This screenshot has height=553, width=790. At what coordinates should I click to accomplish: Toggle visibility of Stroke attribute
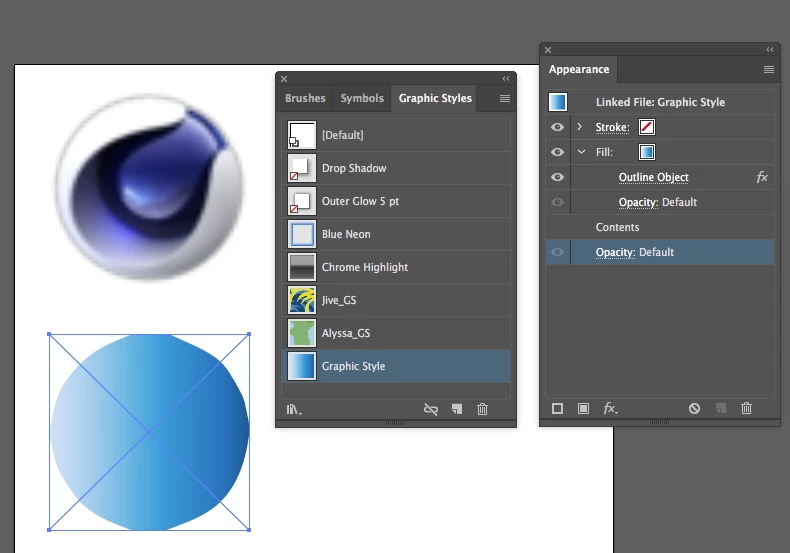point(557,127)
